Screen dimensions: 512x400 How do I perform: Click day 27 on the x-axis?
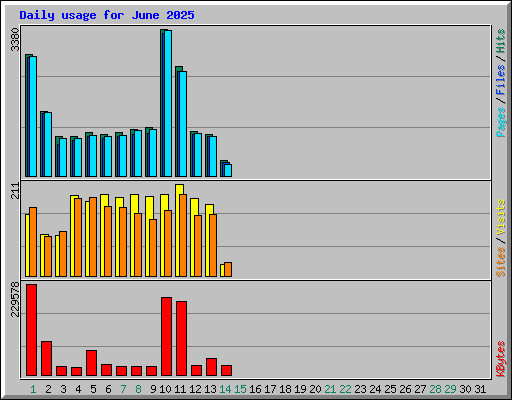point(420,389)
